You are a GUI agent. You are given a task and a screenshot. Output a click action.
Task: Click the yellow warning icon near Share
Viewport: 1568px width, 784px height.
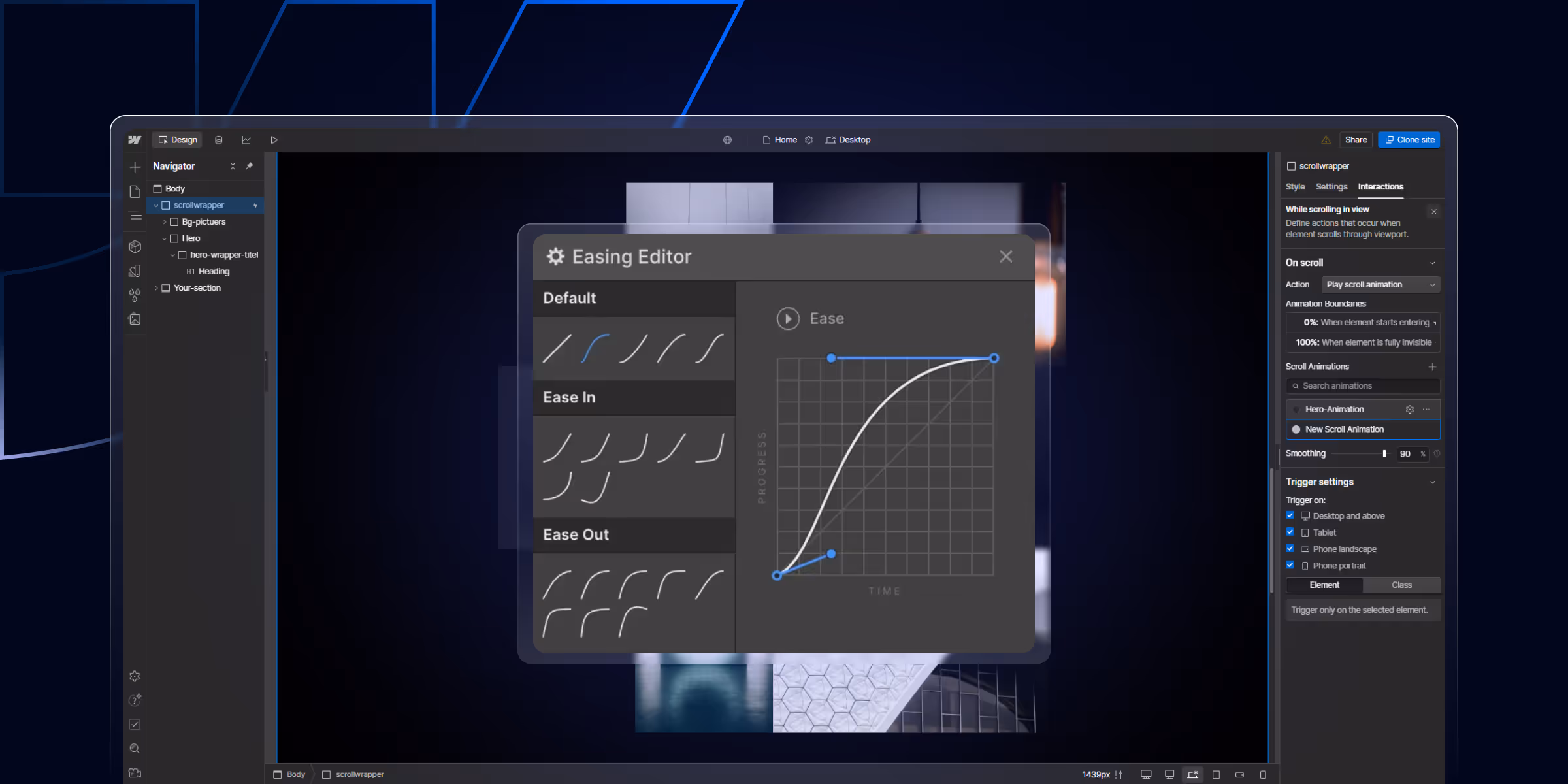click(x=1326, y=140)
